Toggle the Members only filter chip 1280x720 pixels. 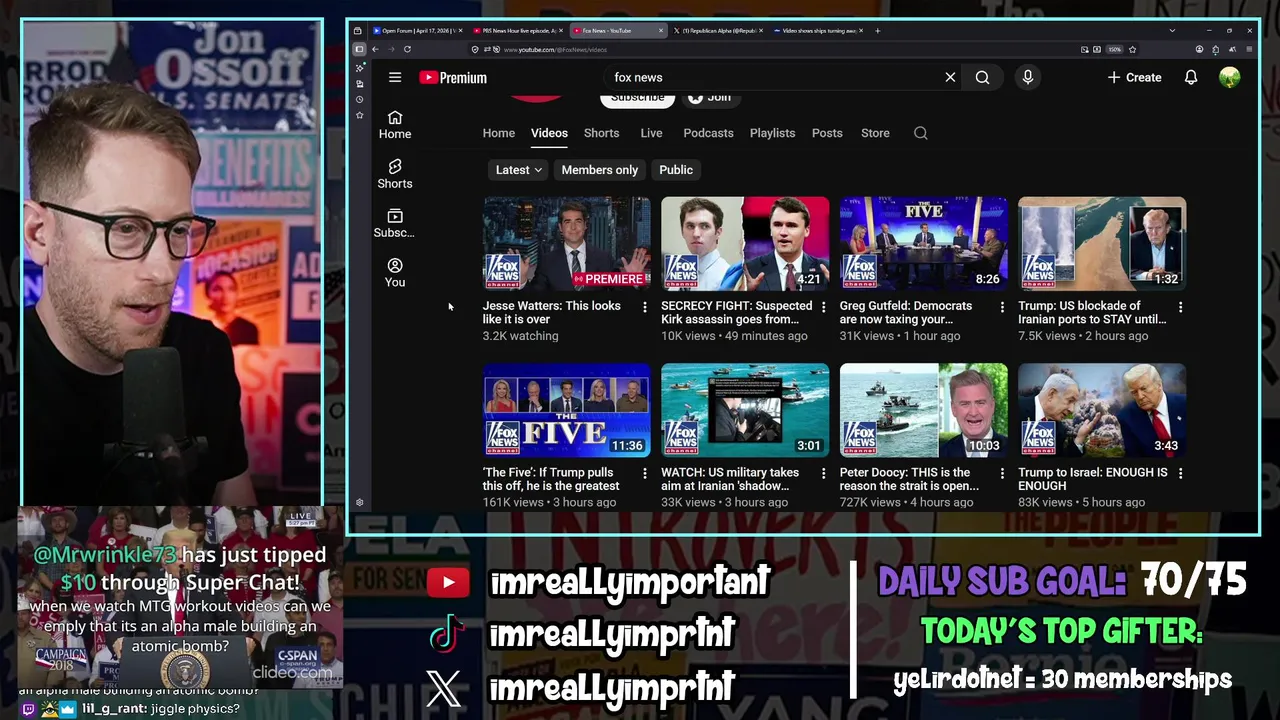coord(599,170)
